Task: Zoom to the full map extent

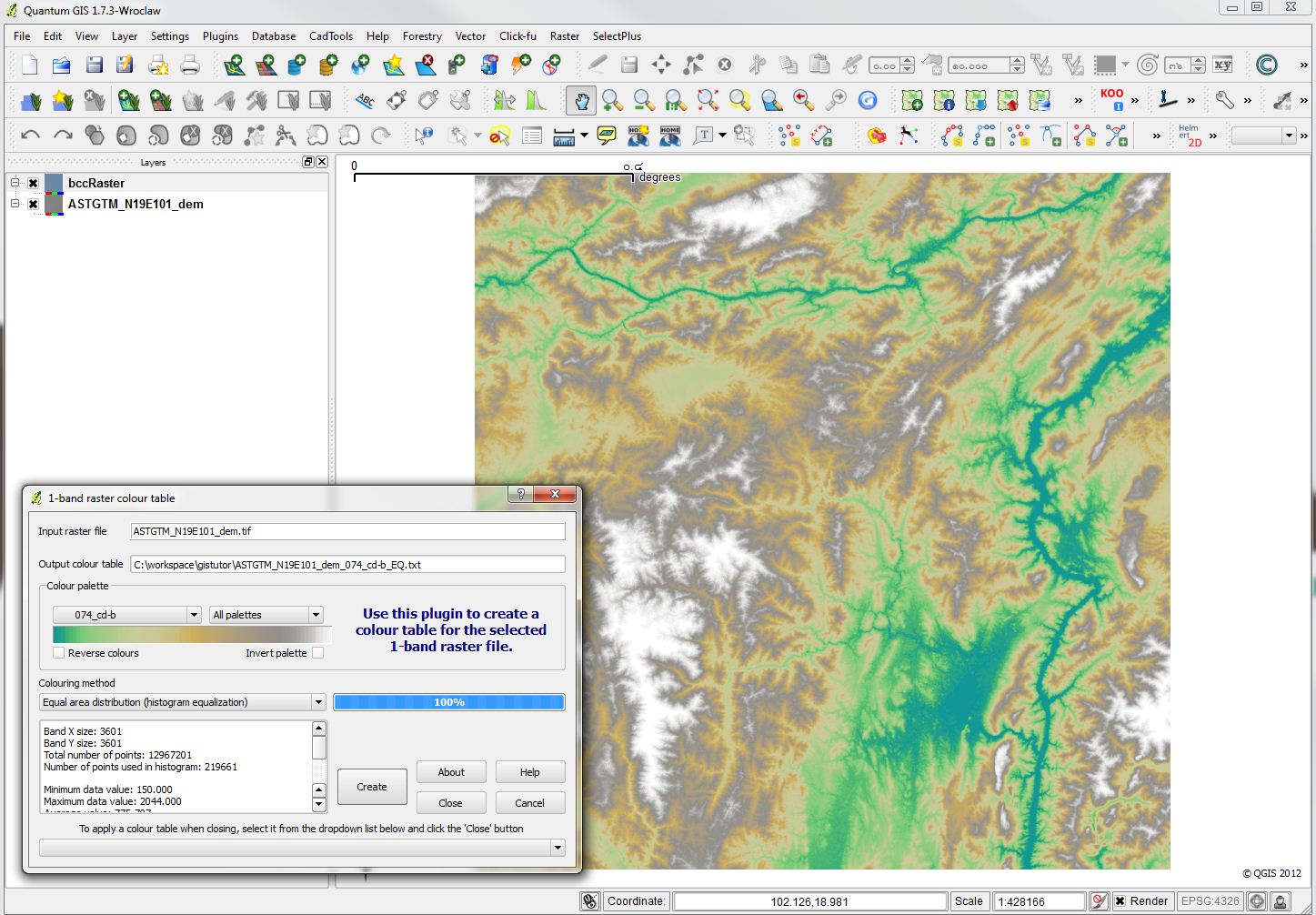Action: 708,100
